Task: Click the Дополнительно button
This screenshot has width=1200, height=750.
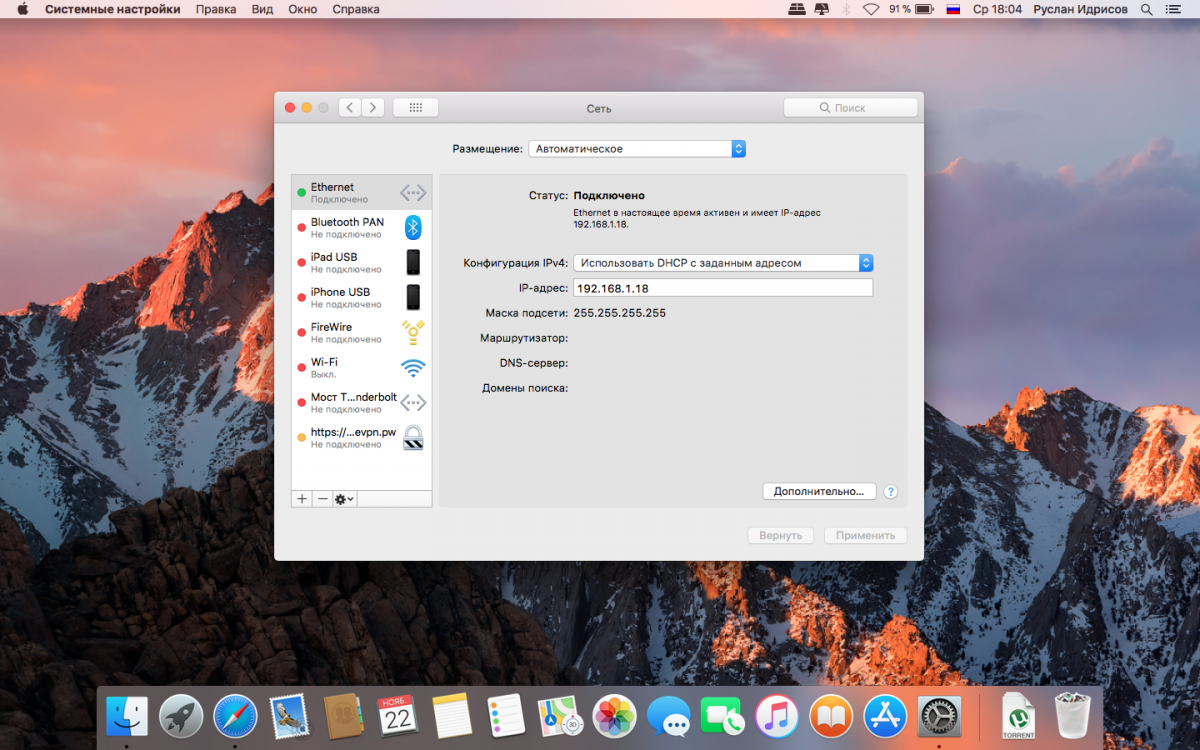Action: tap(818, 492)
